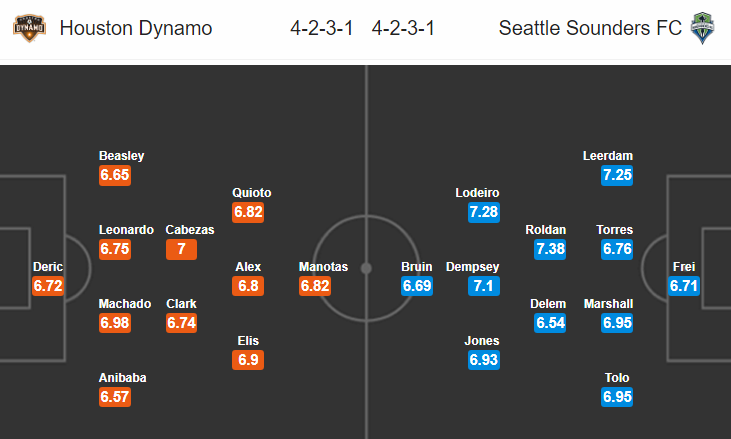The image size is (731, 439).
Task: Select Manotas's 6.82 rating badge
Action: [x=315, y=286]
